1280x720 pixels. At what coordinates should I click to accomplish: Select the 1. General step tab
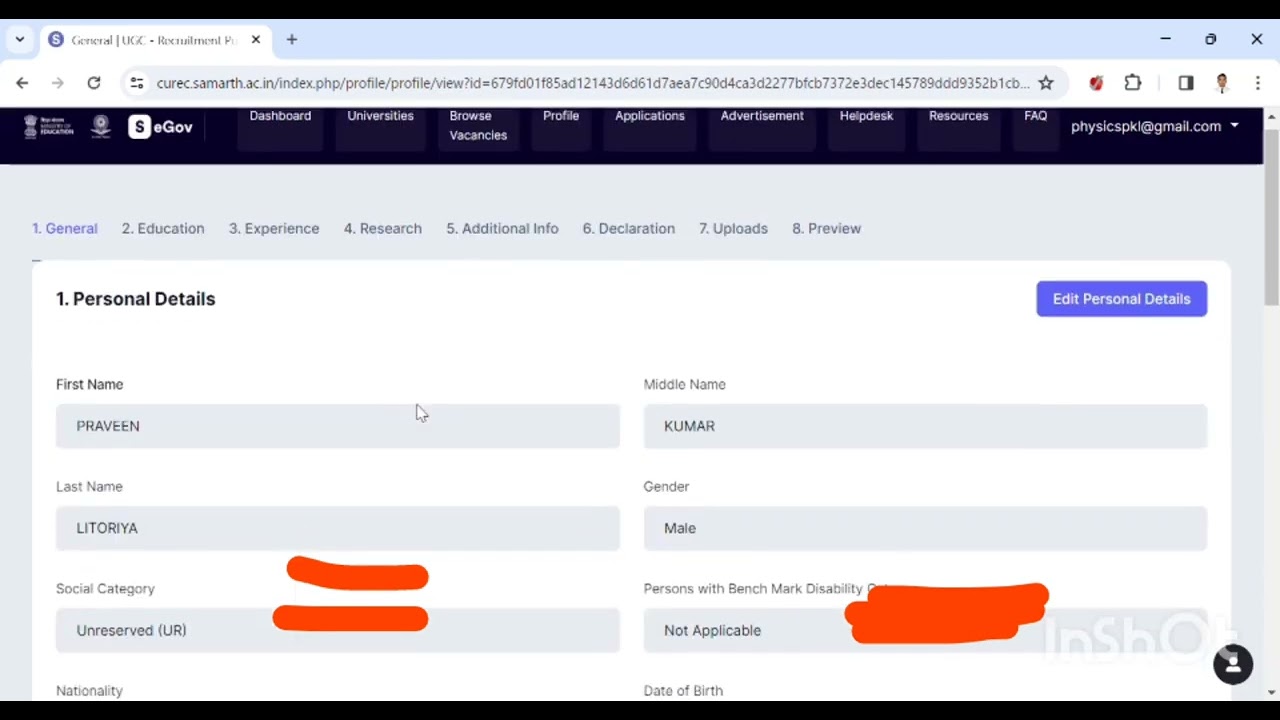coord(65,228)
